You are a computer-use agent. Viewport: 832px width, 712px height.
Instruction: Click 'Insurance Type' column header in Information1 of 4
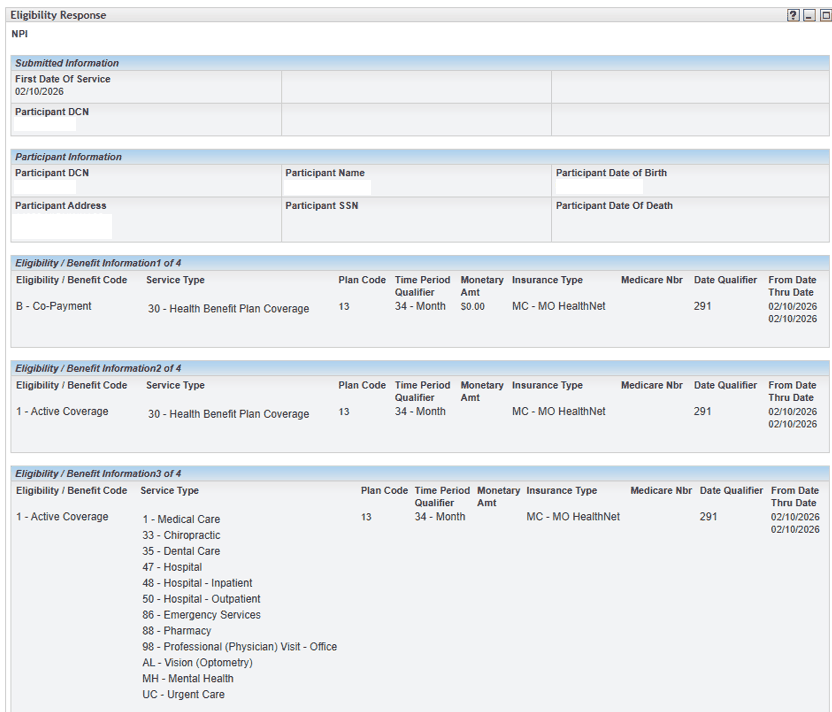(547, 280)
